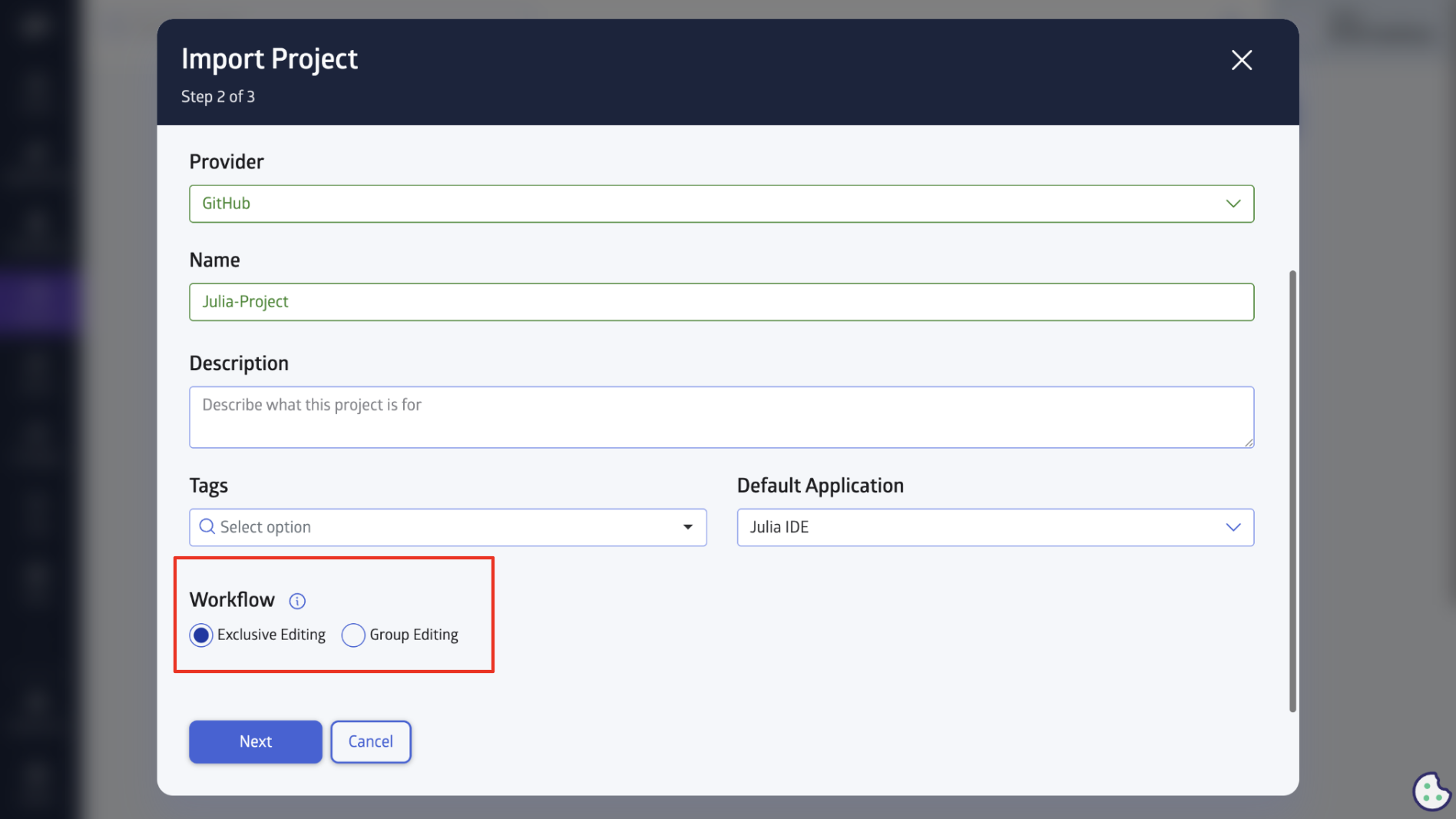Screen dimensions: 1456x819
Task: Expand the Tags dropdown arrow
Action: (687, 527)
